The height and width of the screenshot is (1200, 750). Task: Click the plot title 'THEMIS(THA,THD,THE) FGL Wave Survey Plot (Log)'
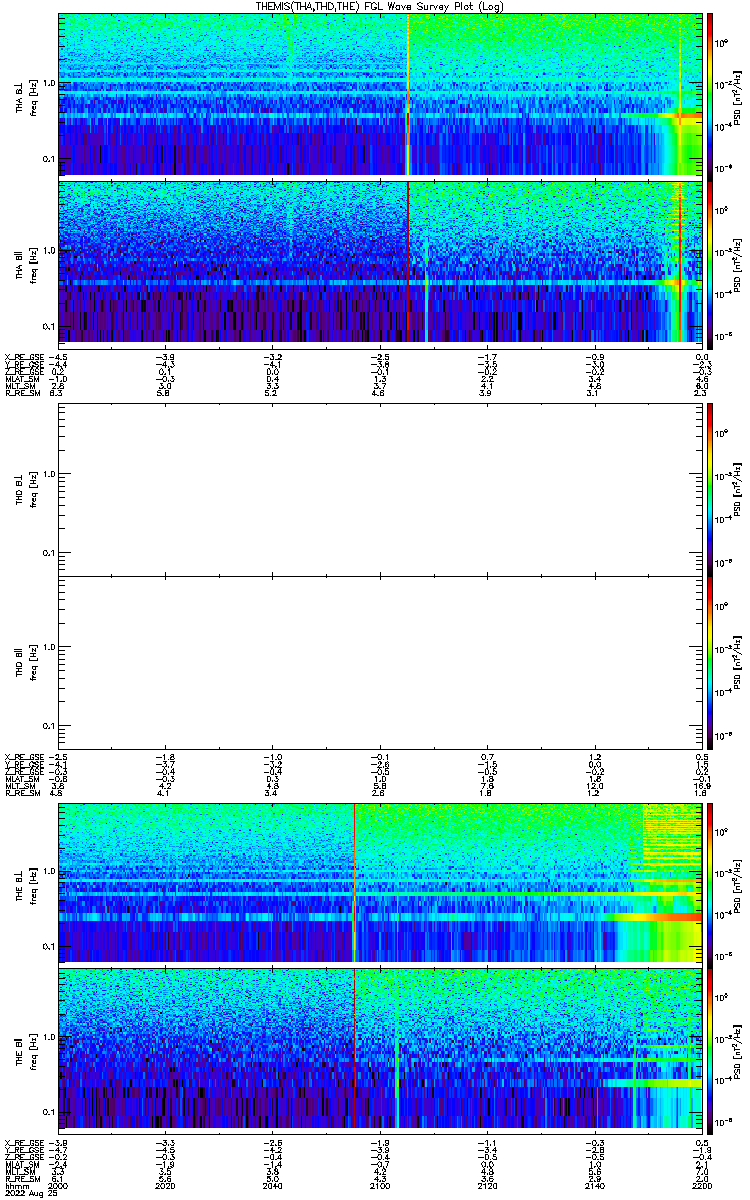pos(380,6)
